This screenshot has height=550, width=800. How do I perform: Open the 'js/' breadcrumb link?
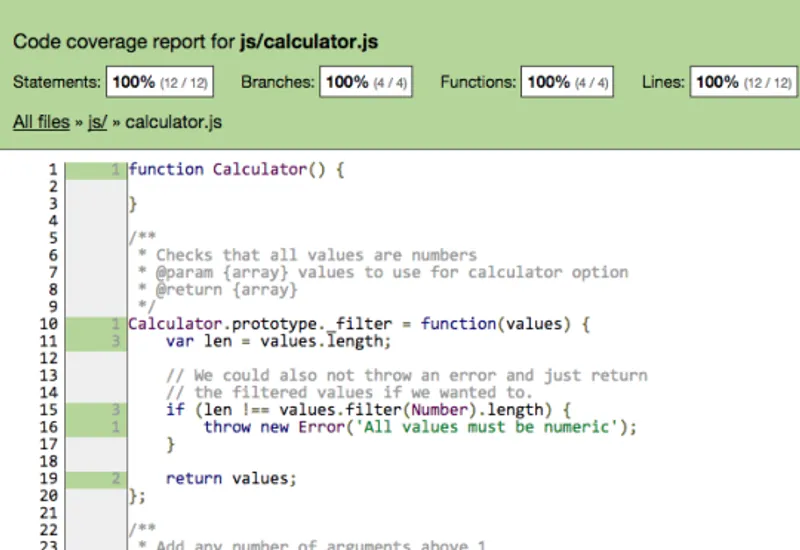coord(97,122)
